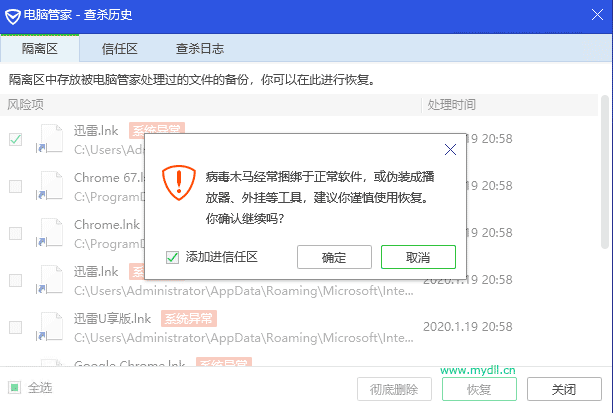This screenshot has width=613, height=413.
Task: Cancel the dialog with 取消 button
Action: [418, 257]
